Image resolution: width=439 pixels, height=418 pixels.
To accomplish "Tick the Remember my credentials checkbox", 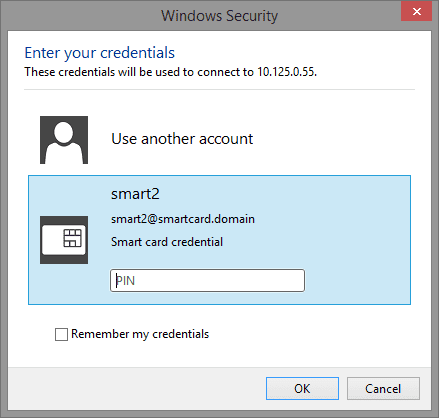I will point(61,334).
